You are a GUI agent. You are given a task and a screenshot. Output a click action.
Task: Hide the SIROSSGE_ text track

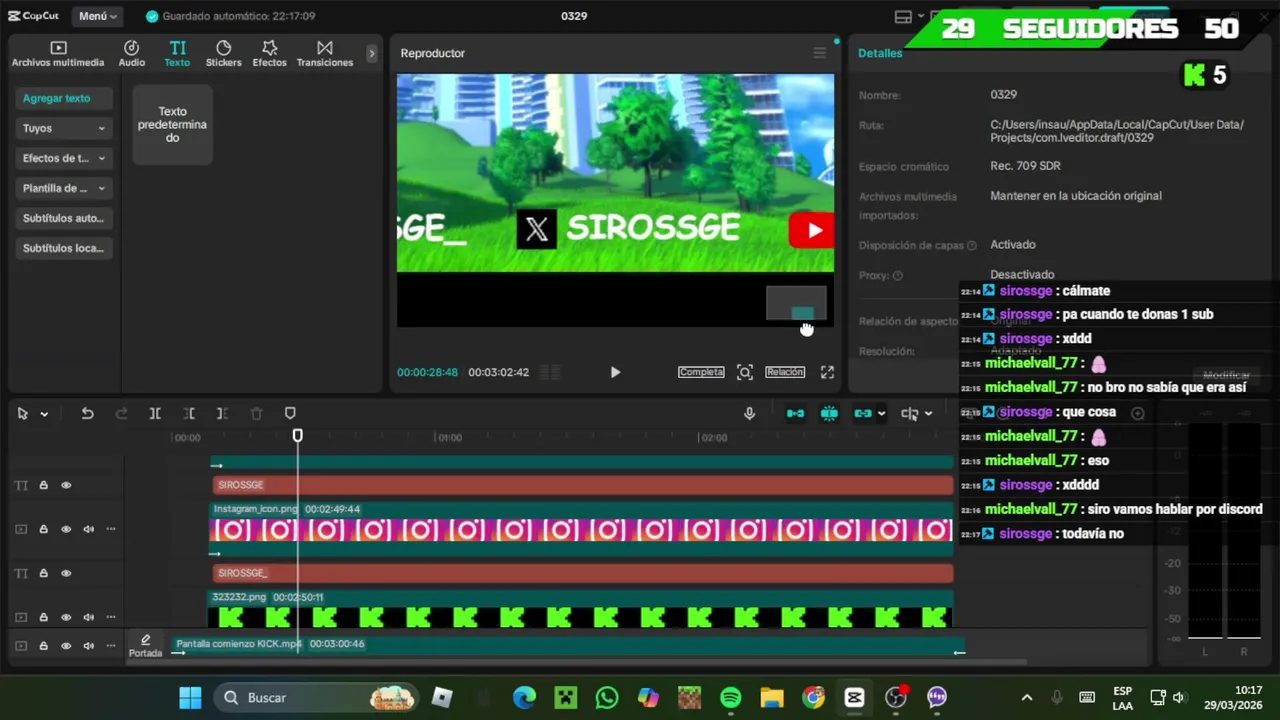66,573
